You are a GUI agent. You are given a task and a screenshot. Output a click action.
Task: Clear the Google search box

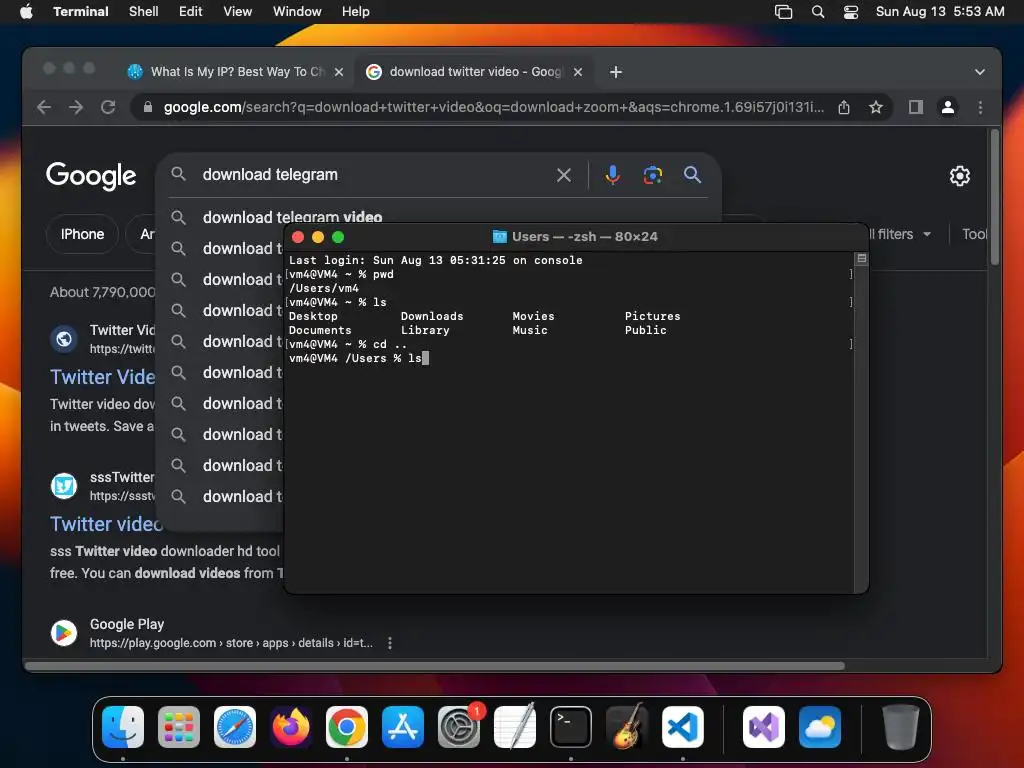pyautogui.click(x=564, y=175)
